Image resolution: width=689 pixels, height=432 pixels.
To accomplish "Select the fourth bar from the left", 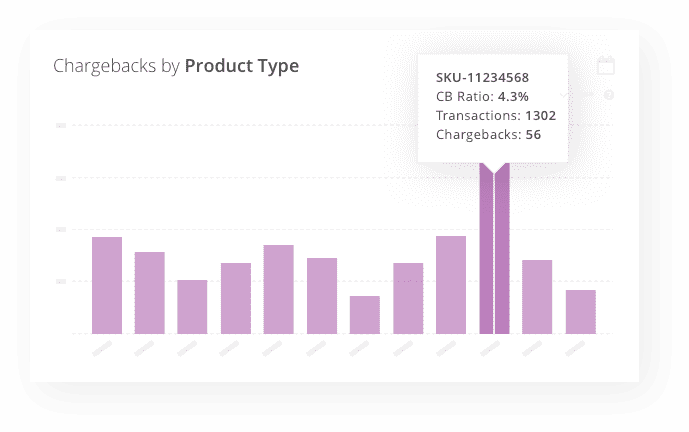I will (236, 298).
